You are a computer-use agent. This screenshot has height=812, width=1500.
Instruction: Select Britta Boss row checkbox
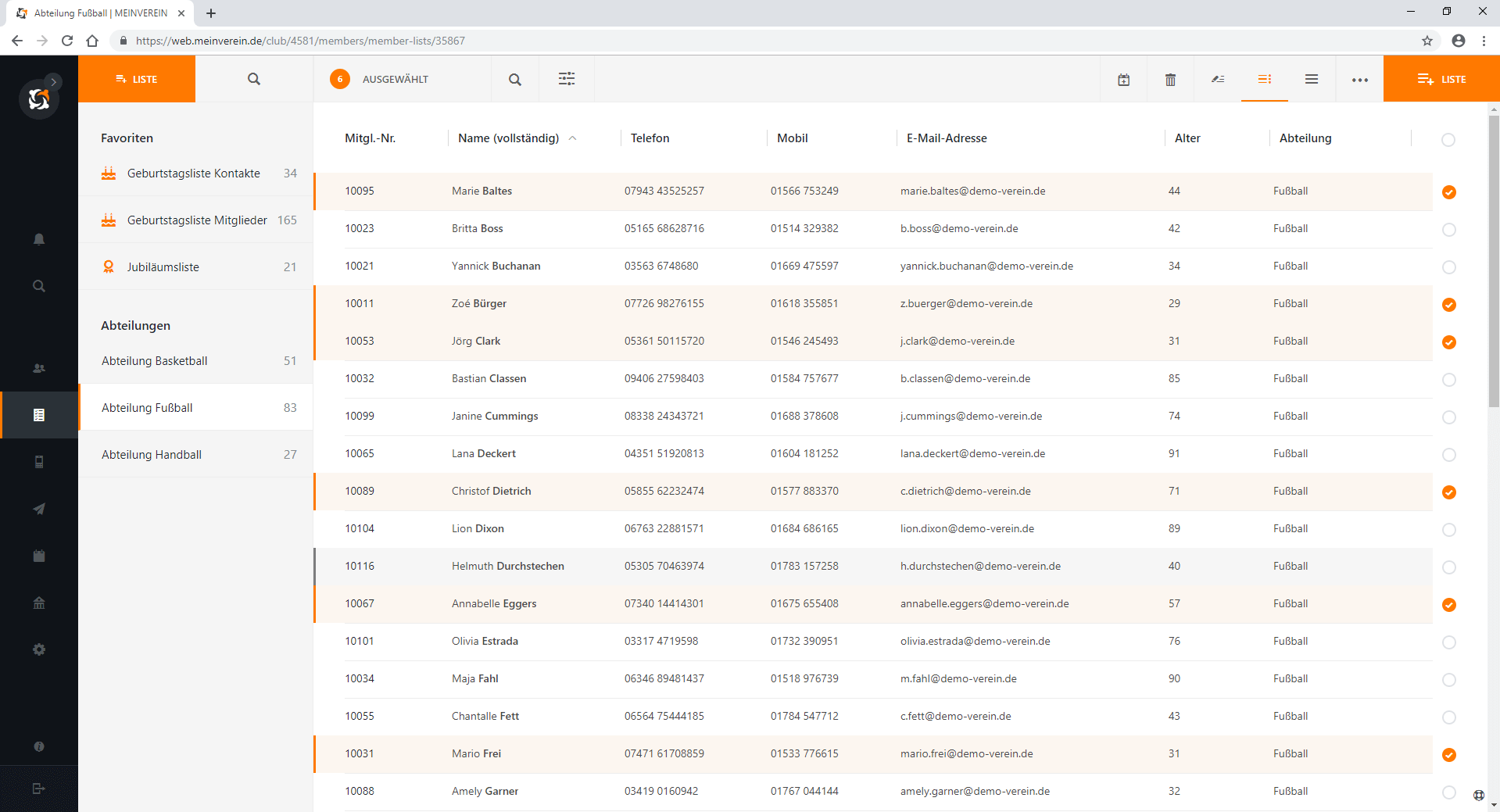click(x=1448, y=230)
